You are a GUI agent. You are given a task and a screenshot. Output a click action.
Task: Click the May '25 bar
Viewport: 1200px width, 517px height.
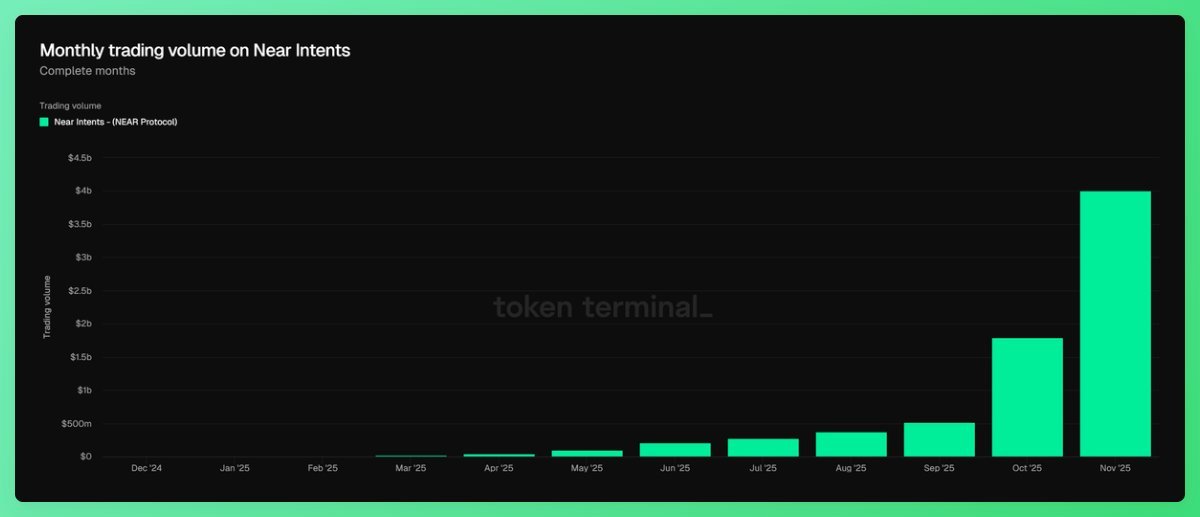pyautogui.click(x=587, y=453)
